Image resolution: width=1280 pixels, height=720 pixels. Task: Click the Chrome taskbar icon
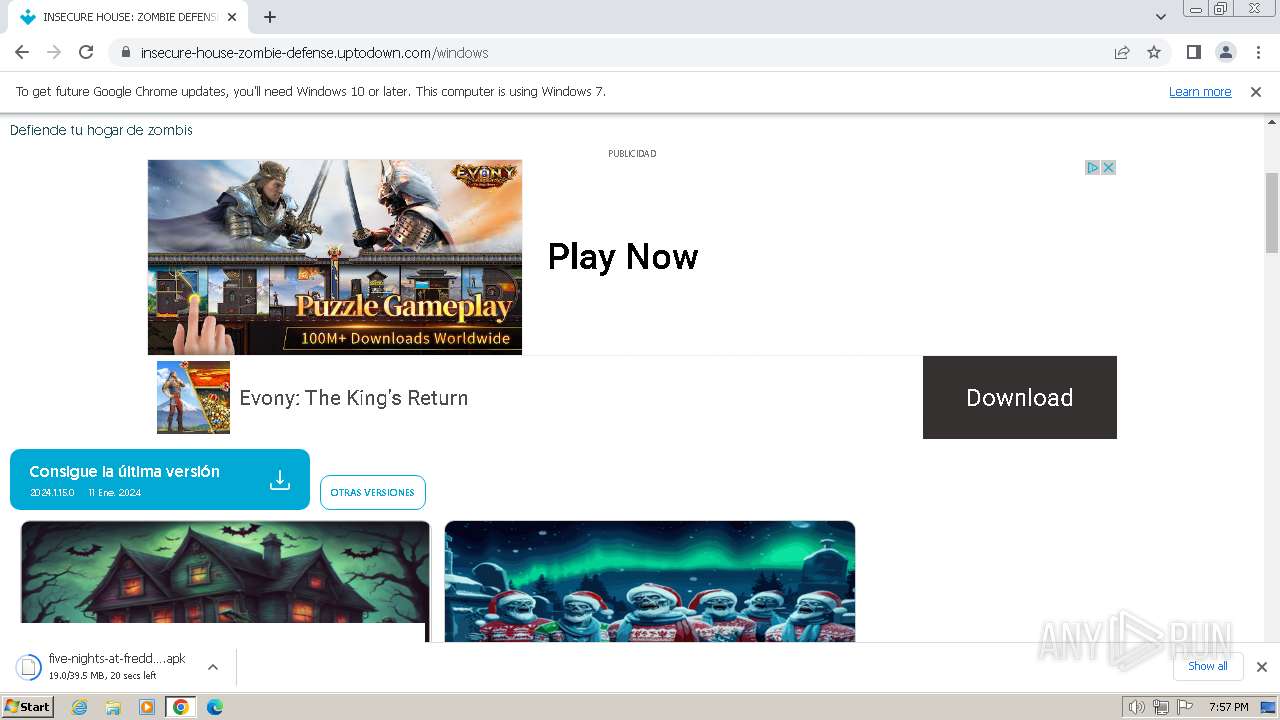coord(180,707)
